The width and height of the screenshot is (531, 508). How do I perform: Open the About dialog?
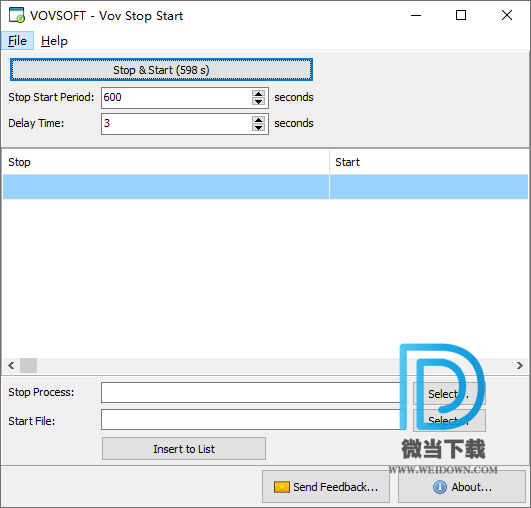pos(462,487)
